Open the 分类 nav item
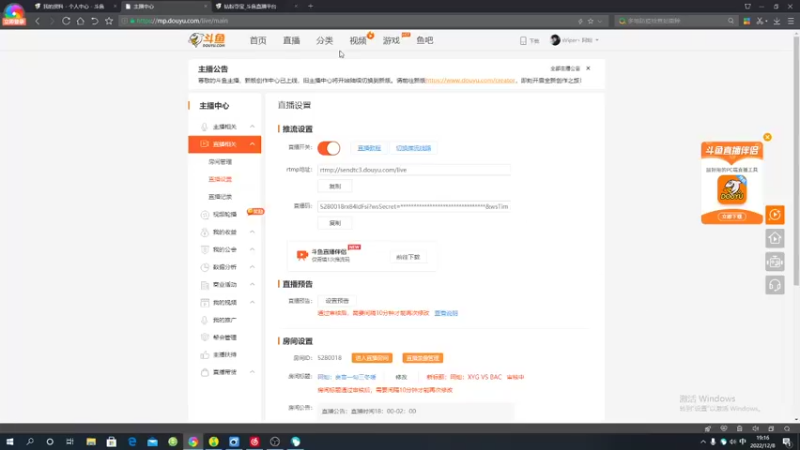Image resolution: width=800 pixels, height=450 pixels. pos(324,40)
